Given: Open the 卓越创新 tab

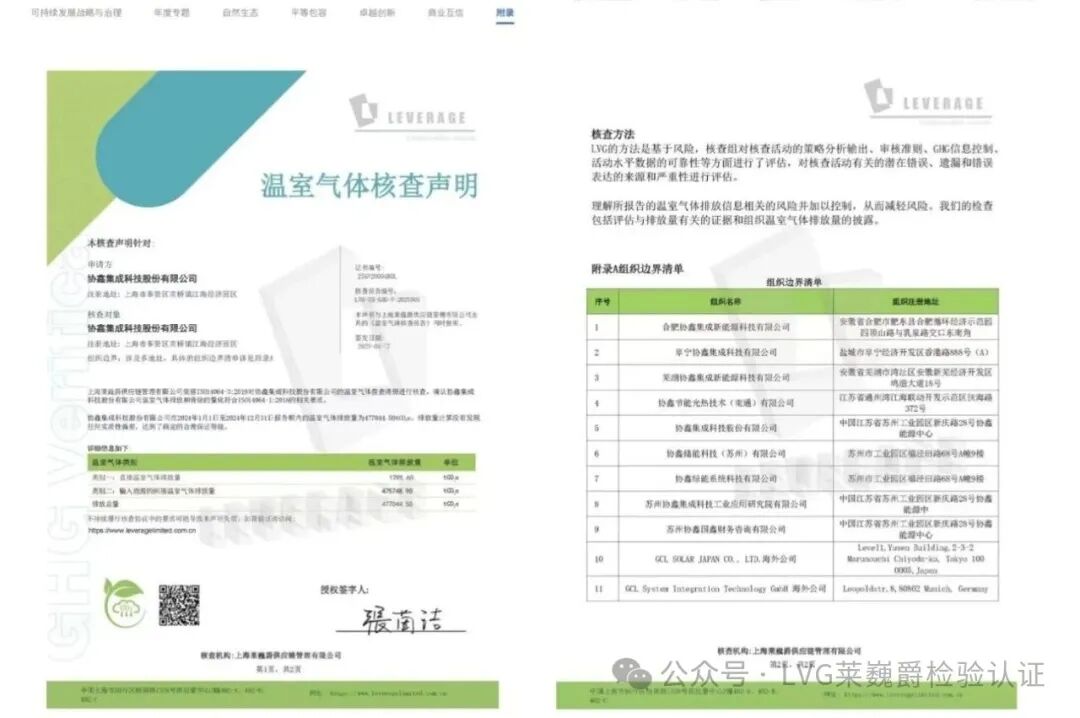Looking at the screenshot, I should 377,12.
